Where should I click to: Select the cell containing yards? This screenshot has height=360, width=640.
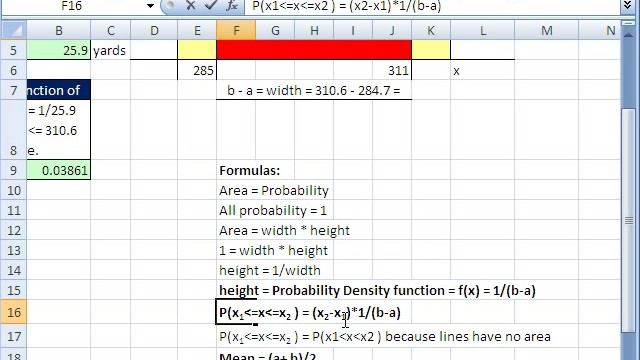click(110, 50)
